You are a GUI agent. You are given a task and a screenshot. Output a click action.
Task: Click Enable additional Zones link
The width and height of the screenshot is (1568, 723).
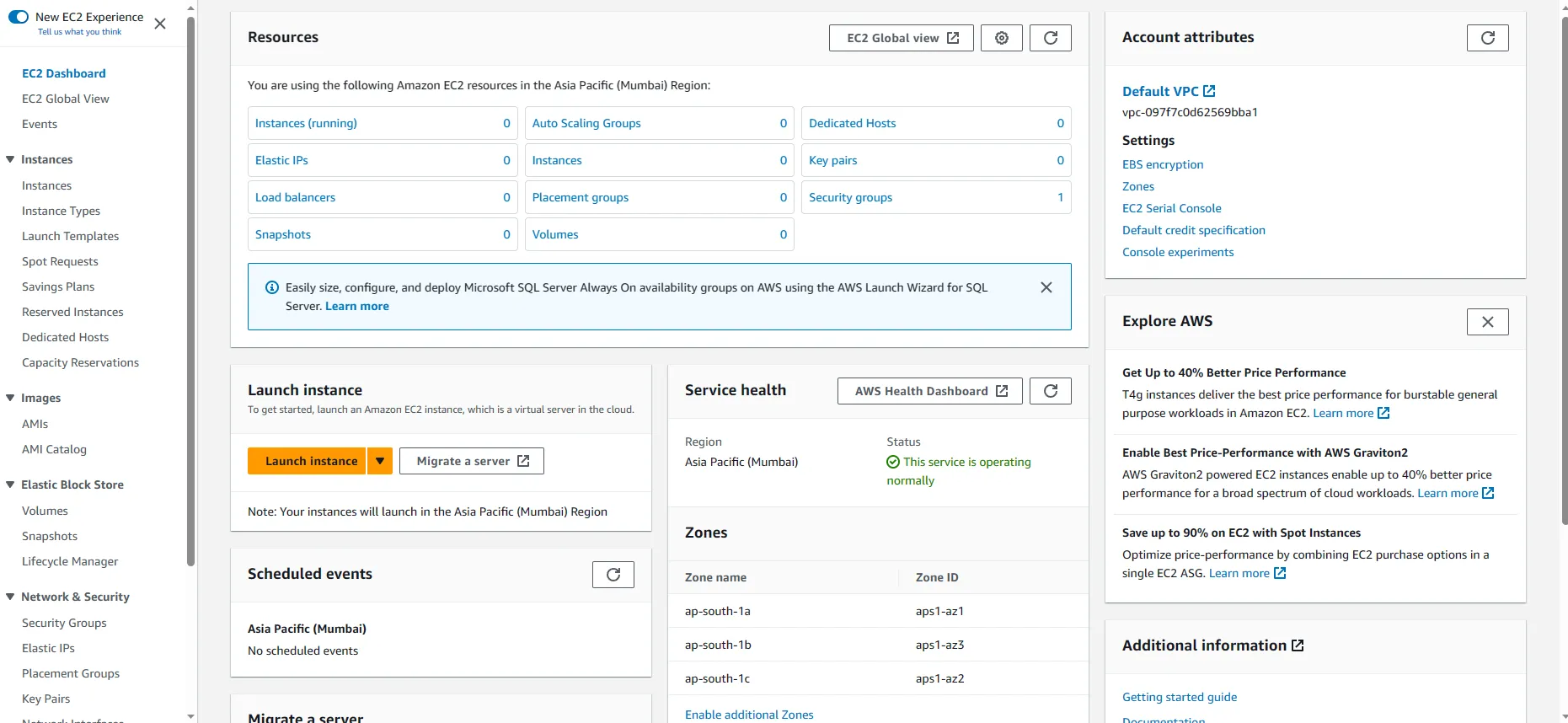point(749,715)
